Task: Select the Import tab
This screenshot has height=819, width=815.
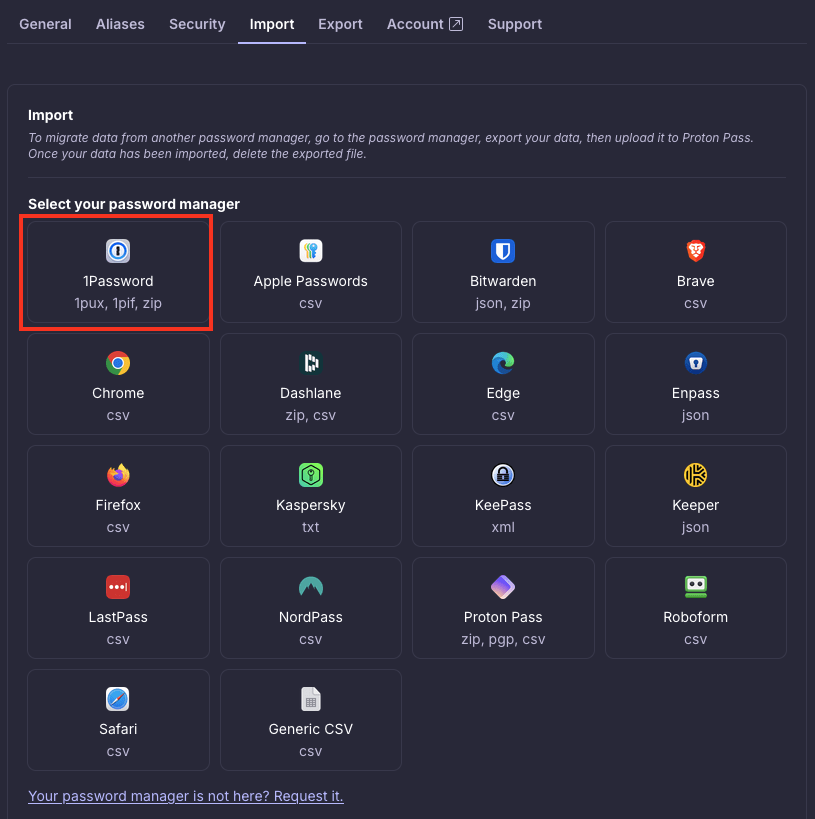Action: pyautogui.click(x=272, y=24)
